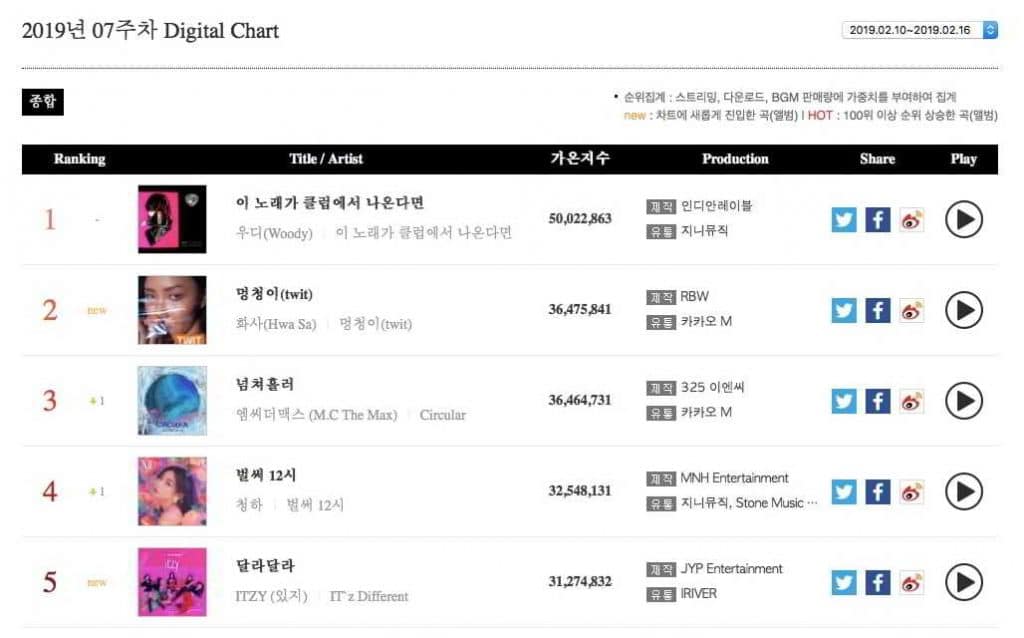Open the 넘쳐흘러 album cover thumbnail
Viewport: 1024px width, 638px height.
point(172,401)
